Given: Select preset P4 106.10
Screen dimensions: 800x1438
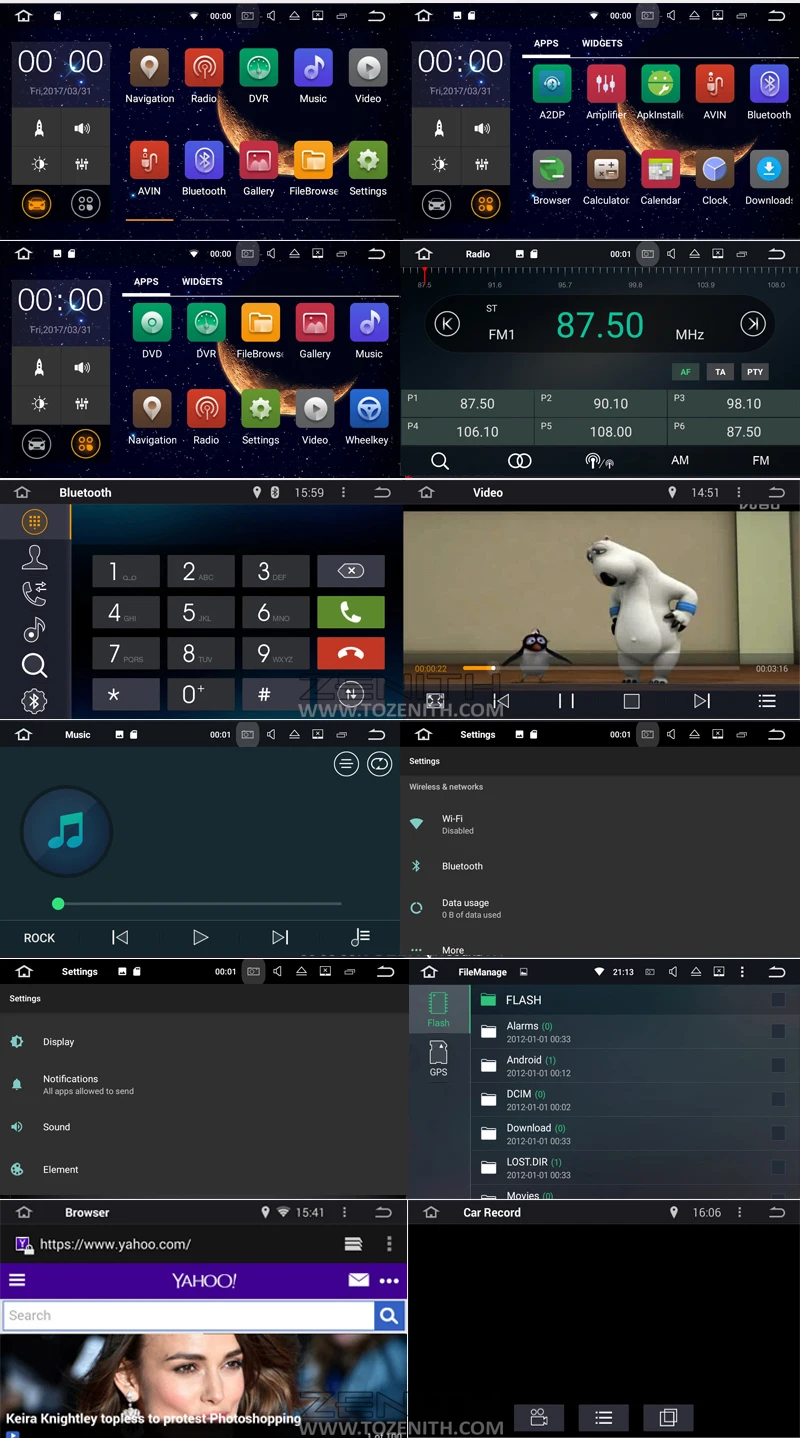Looking at the screenshot, I should coord(467,432).
